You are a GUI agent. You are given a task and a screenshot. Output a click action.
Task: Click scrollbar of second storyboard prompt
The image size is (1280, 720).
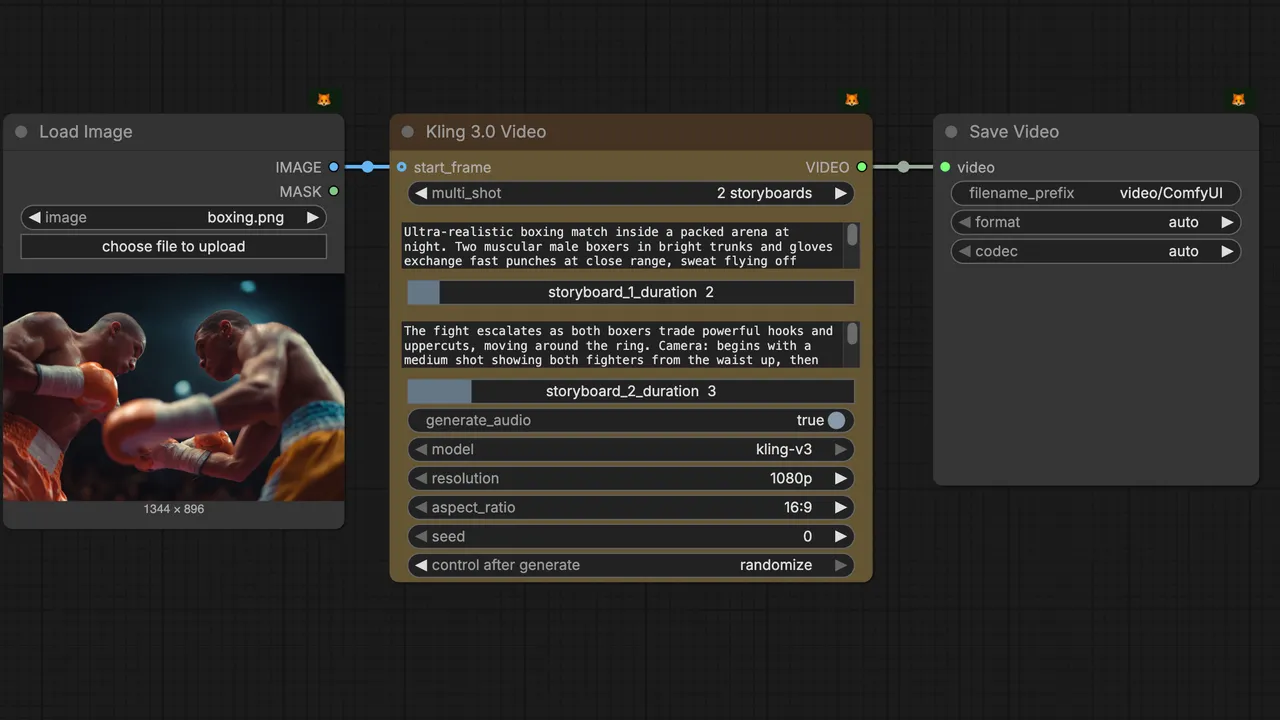[x=852, y=334]
